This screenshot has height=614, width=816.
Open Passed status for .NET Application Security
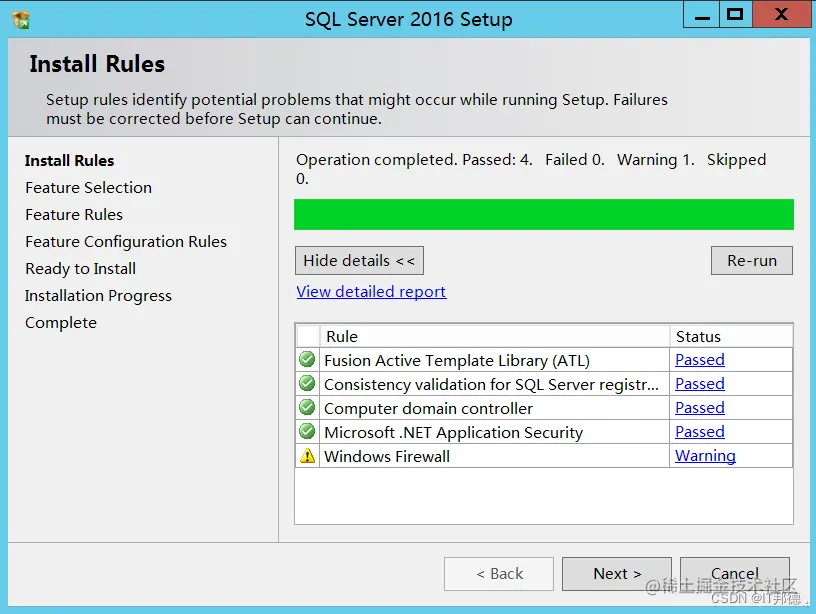point(699,431)
